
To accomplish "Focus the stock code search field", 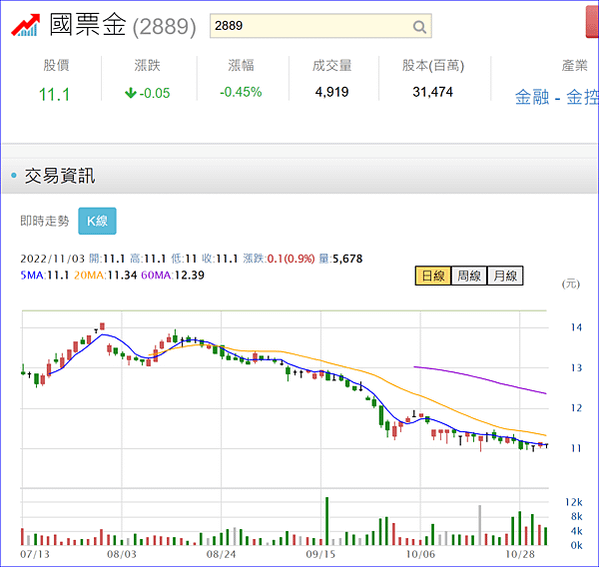I will point(321,26).
